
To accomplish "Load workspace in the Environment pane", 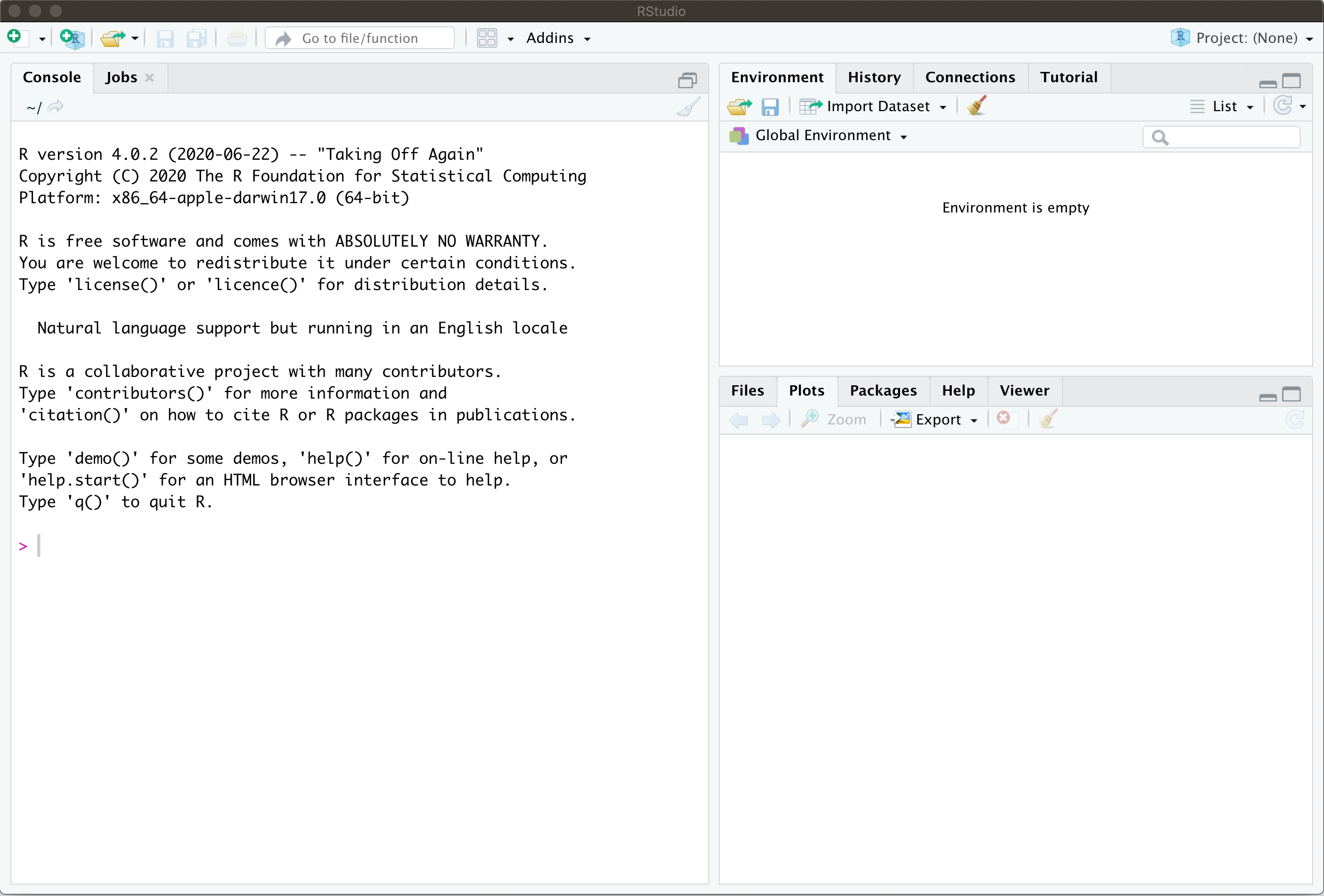I will [739, 107].
